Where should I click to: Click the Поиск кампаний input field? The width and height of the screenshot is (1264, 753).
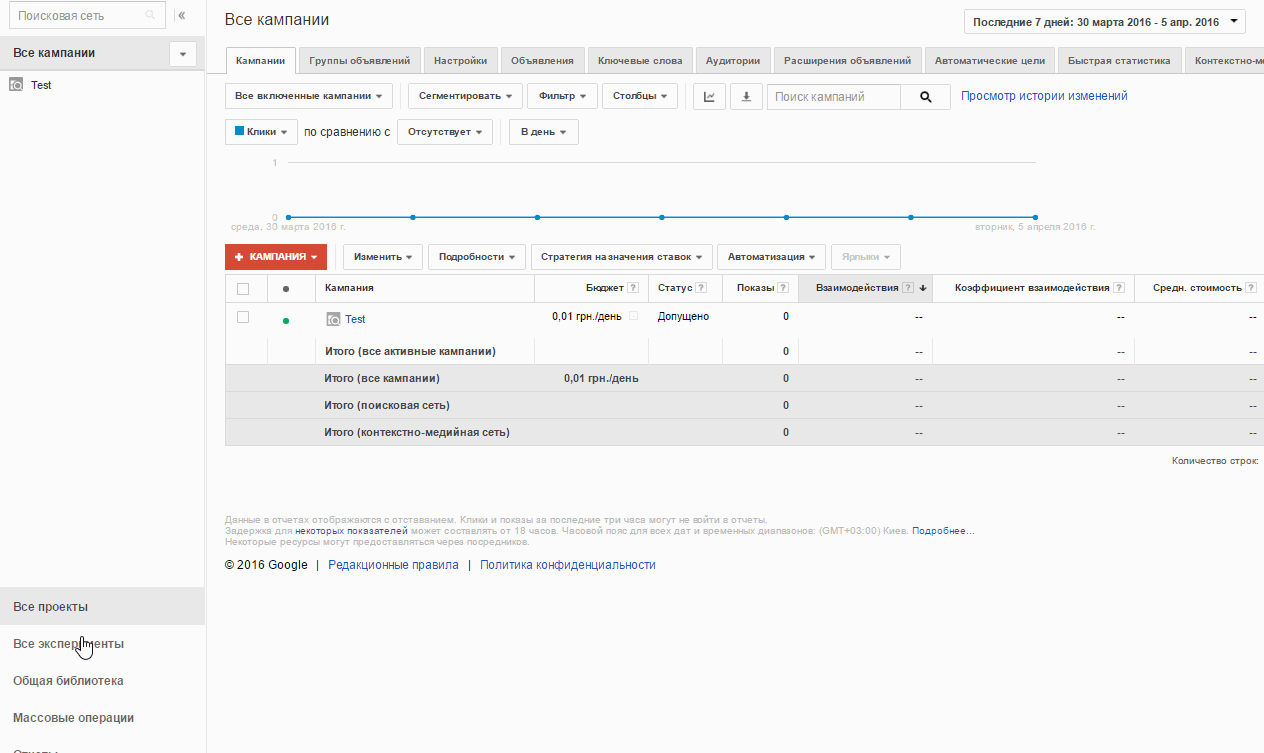[x=834, y=97]
